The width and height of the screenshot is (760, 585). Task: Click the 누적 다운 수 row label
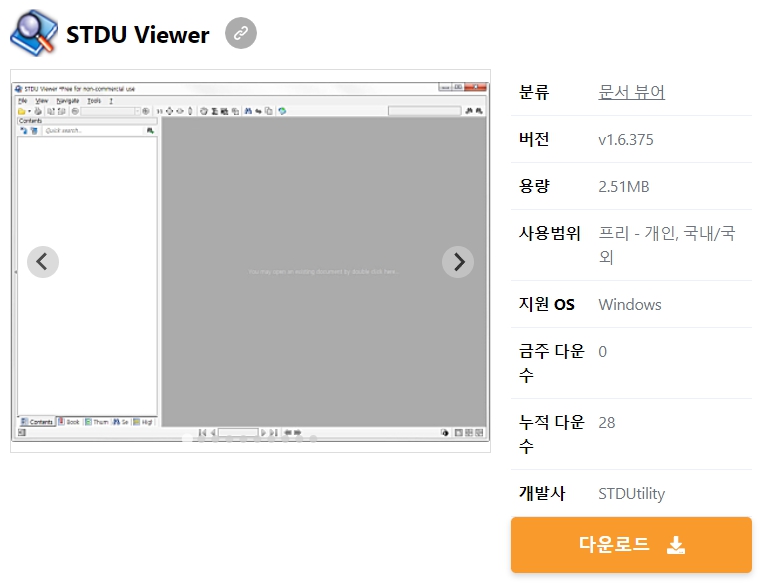pos(552,434)
